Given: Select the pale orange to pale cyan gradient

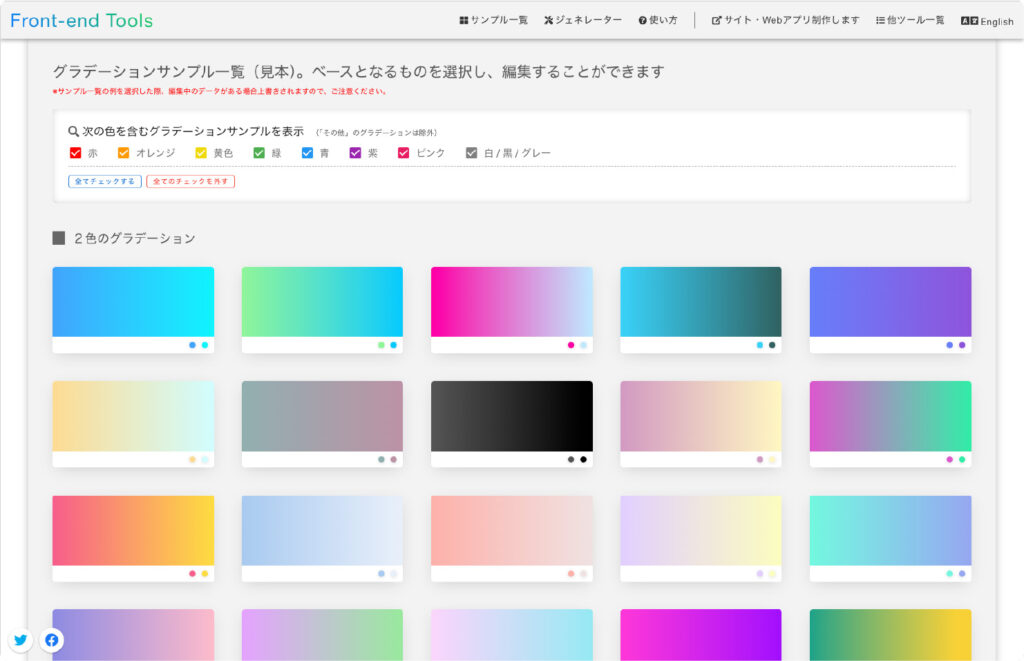Looking at the screenshot, I should (x=133, y=424).
